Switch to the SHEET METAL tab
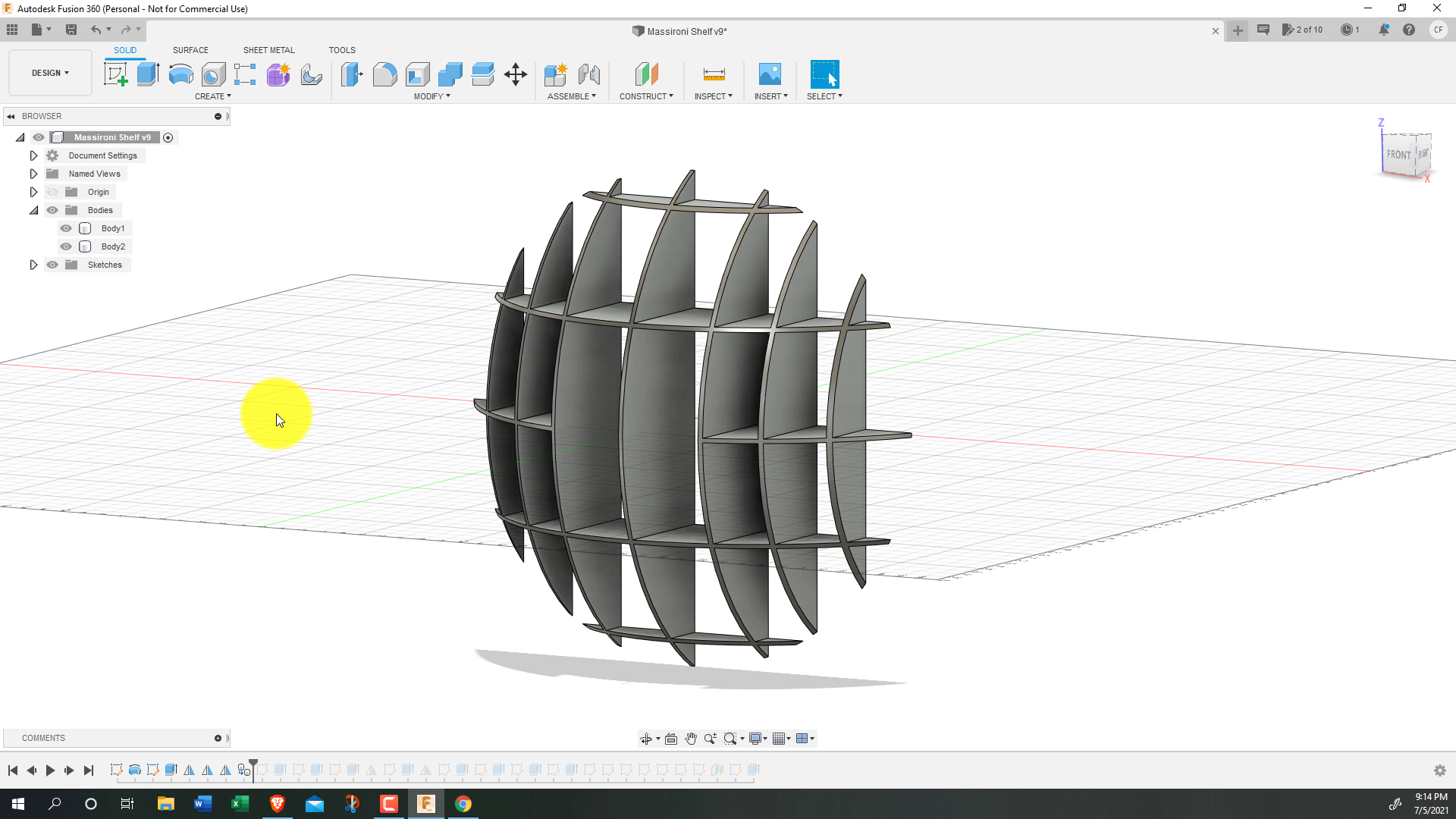 (268, 50)
